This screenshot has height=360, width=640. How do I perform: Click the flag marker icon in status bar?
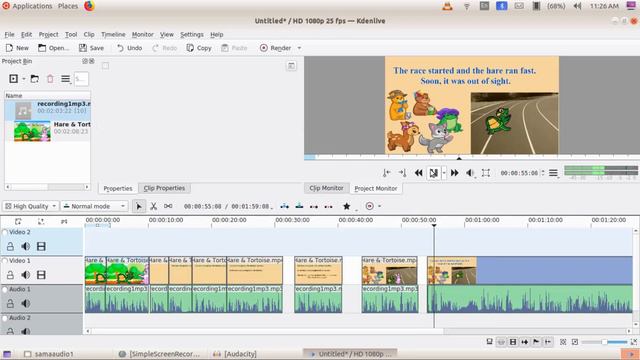coord(536,342)
